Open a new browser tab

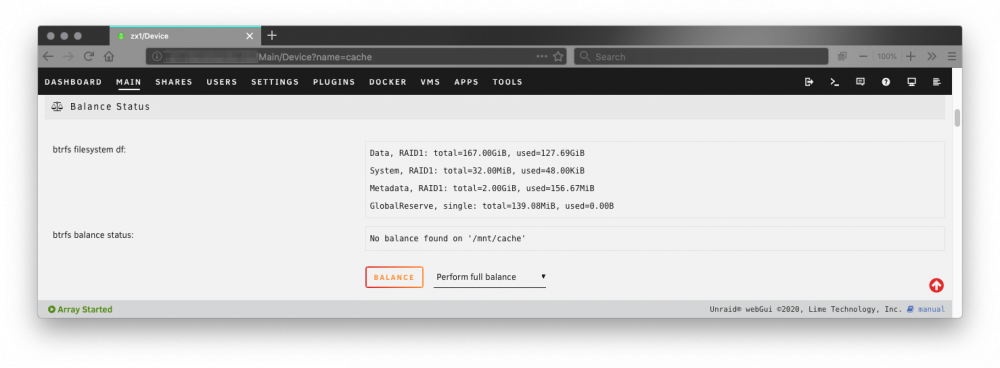tap(272, 35)
